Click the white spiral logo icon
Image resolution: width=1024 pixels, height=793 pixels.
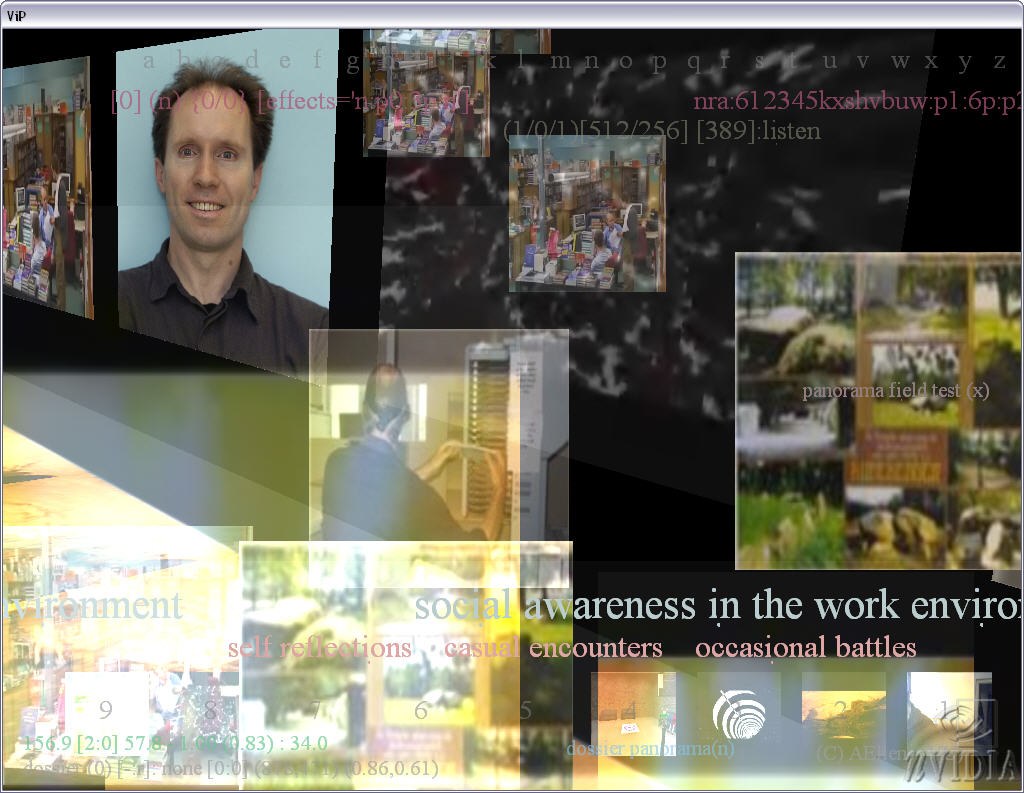(738, 713)
